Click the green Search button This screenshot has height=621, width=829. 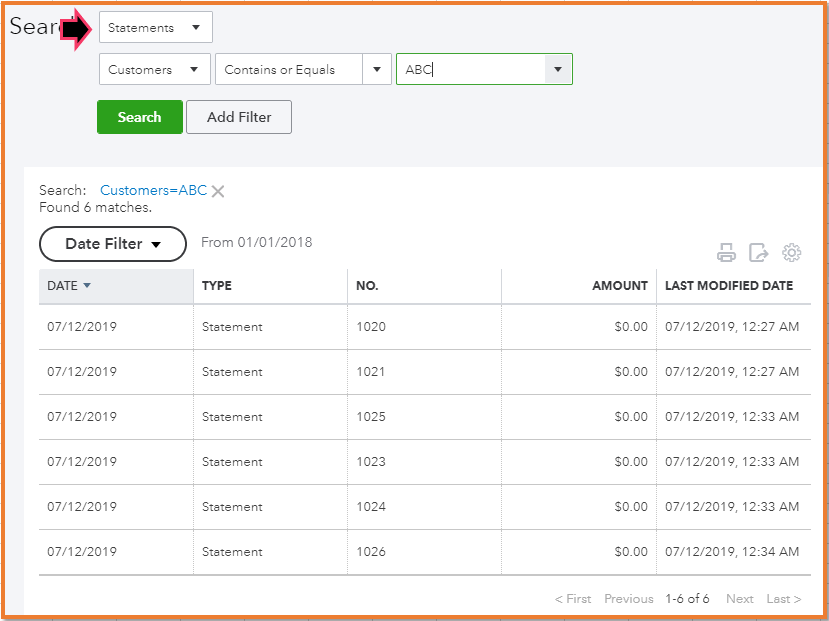tap(139, 117)
